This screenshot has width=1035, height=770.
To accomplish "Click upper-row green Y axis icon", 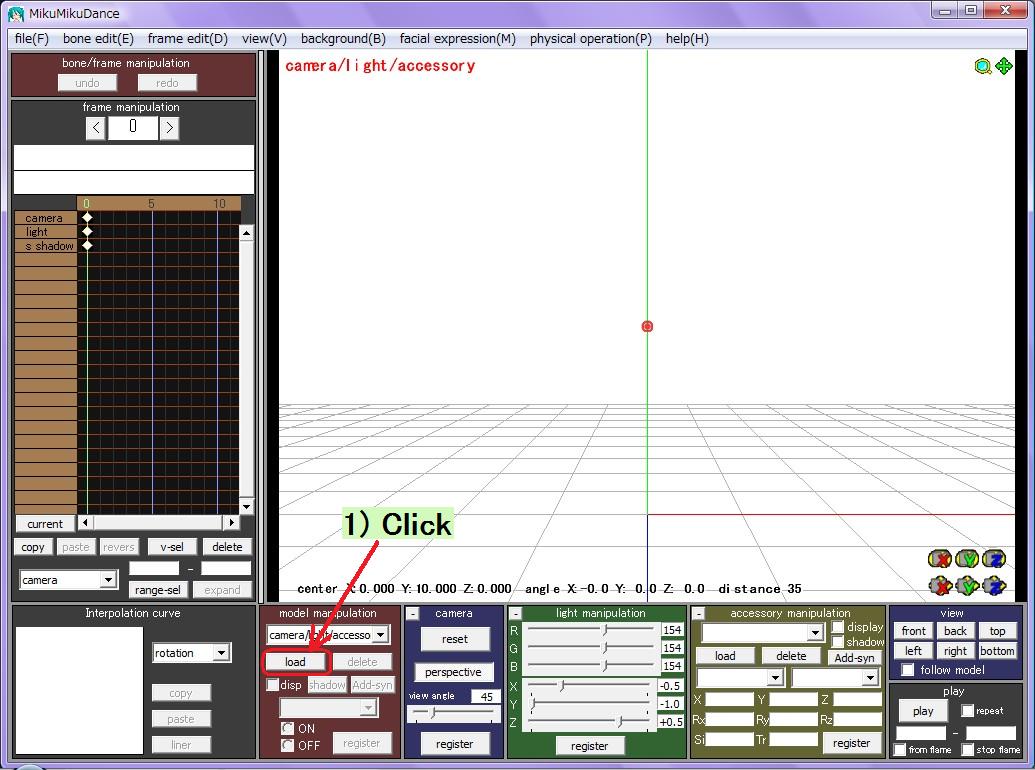I will coord(967,560).
